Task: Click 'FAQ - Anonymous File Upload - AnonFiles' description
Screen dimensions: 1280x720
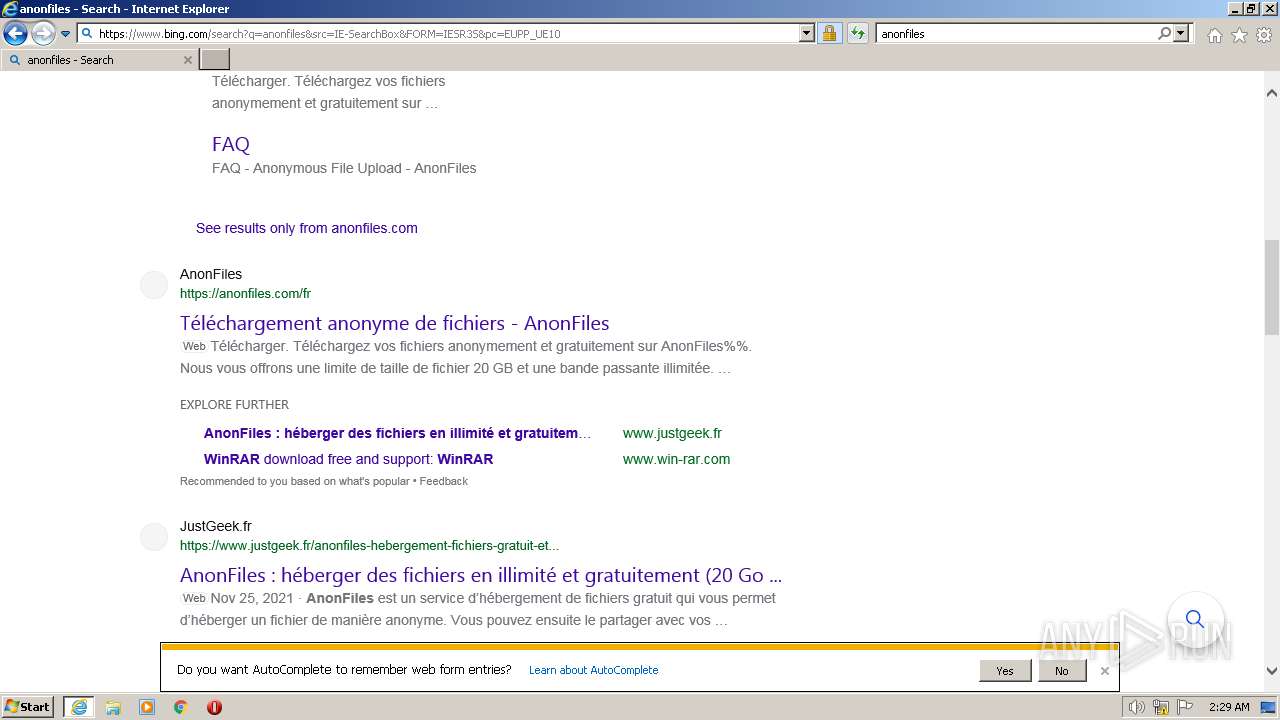Action: point(344,168)
